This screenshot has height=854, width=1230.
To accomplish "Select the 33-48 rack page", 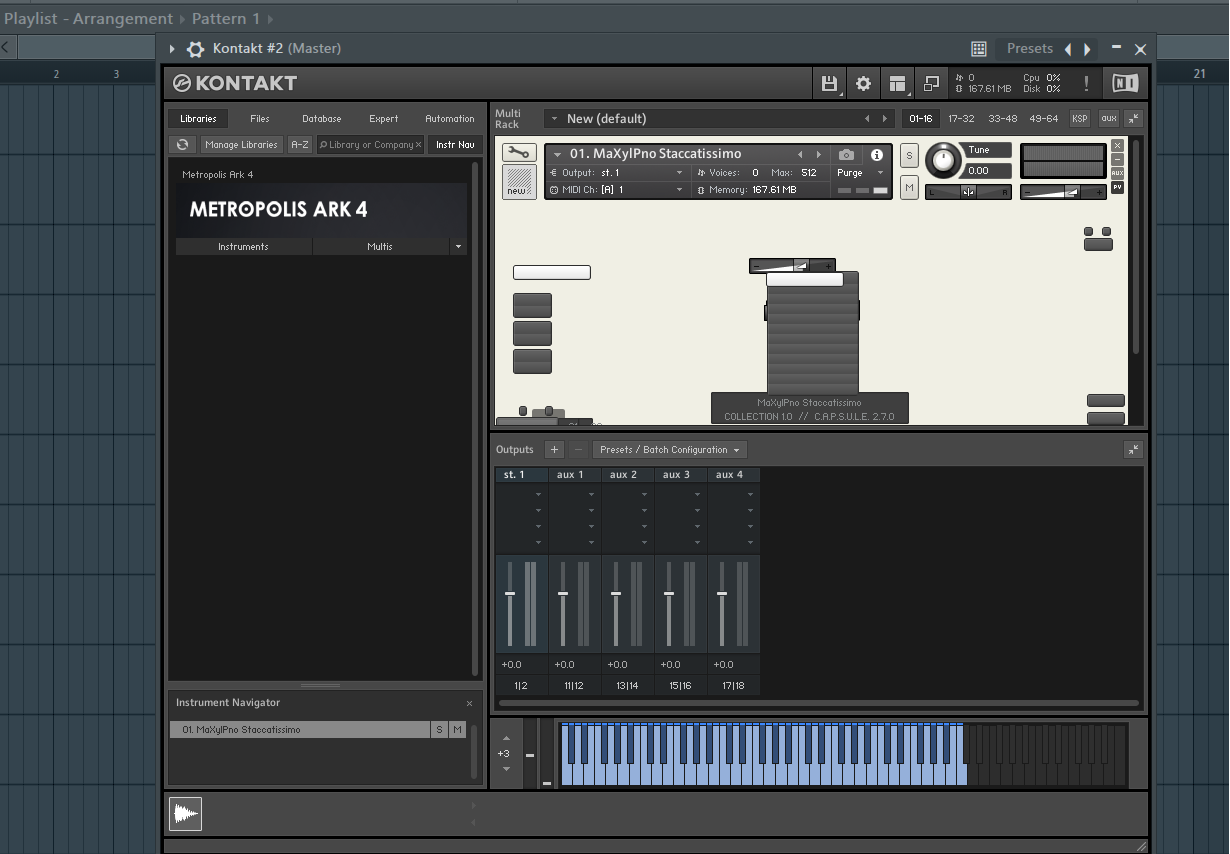I will coord(1002,118).
